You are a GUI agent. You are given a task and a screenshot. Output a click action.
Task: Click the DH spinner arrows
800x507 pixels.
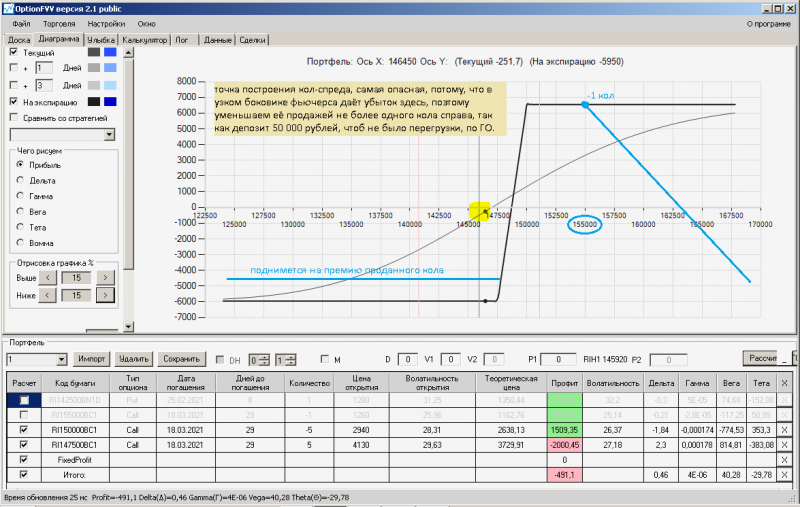click(x=264, y=360)
